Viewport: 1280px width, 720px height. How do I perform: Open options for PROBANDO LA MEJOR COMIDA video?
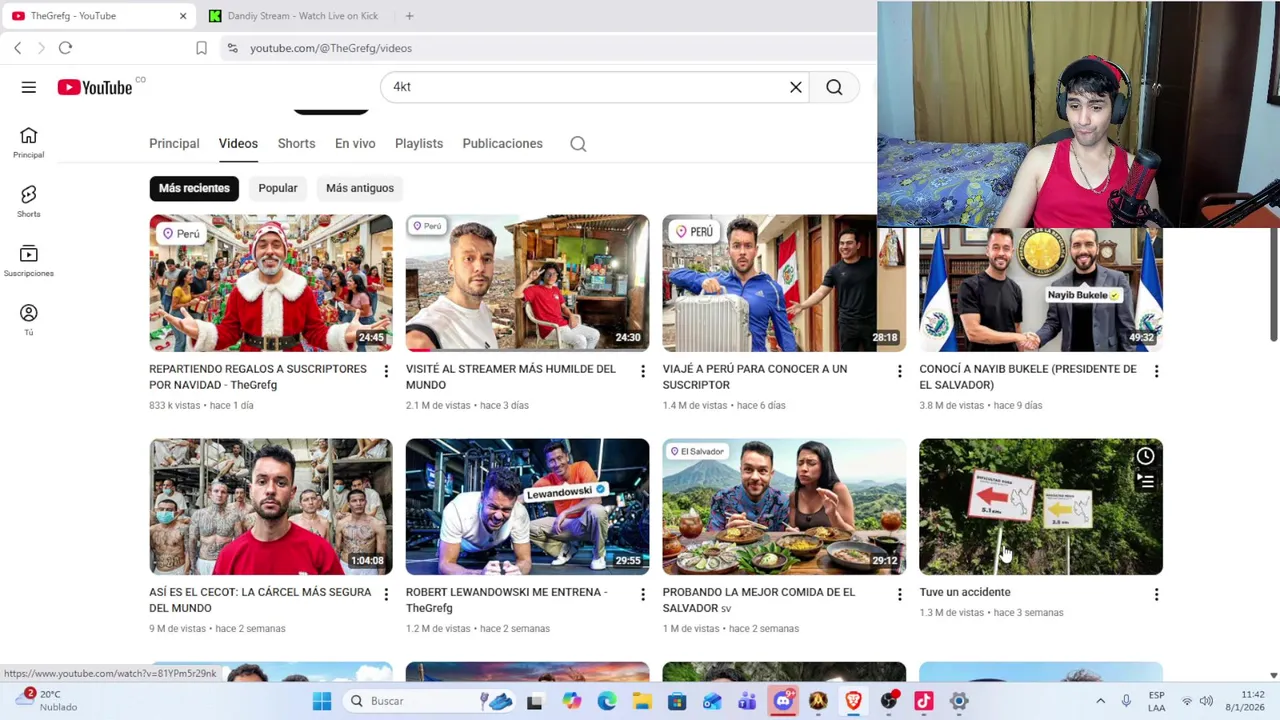coord(899,594)
